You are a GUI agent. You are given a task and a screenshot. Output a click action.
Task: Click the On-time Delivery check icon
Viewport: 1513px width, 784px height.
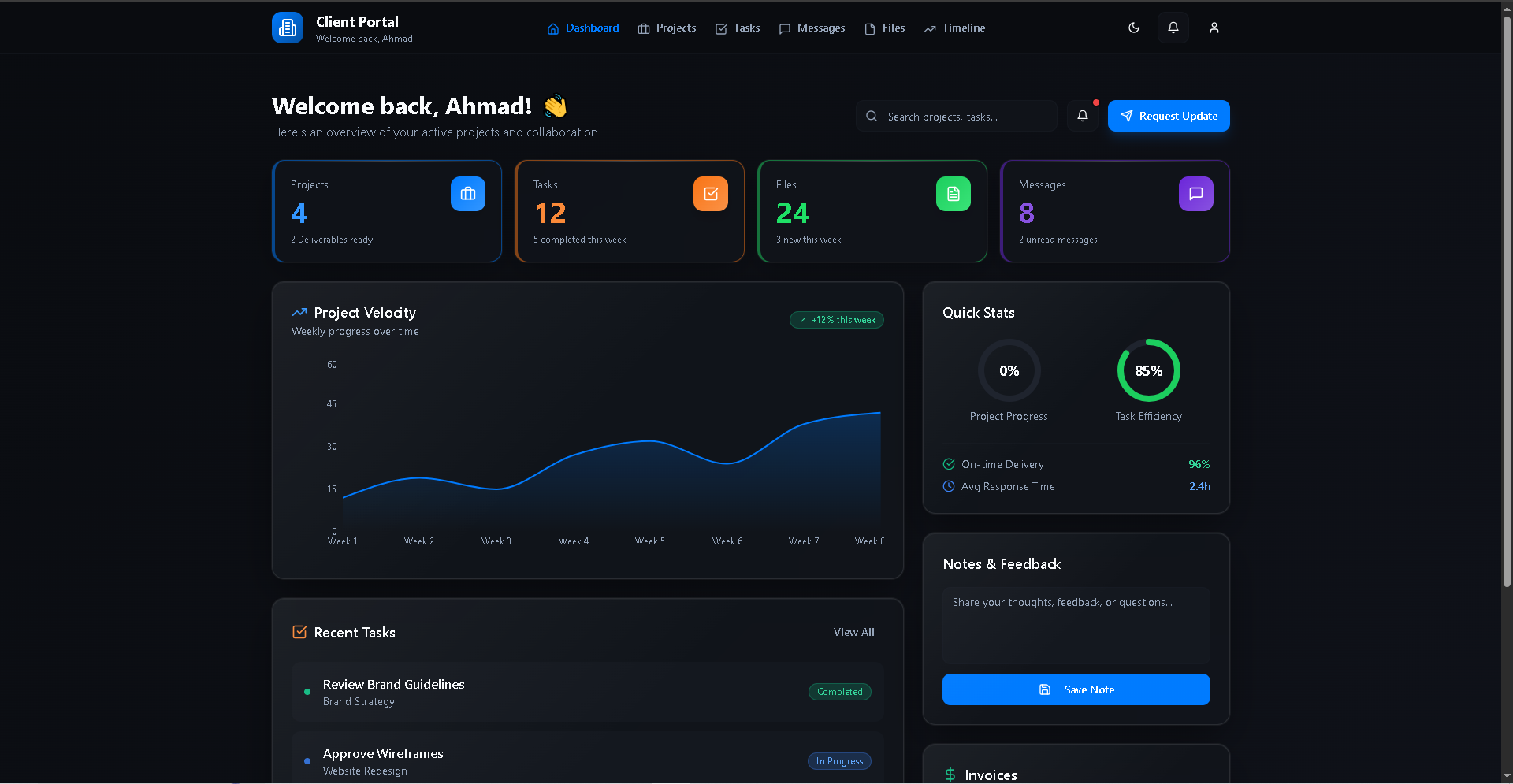pyautogui.click(x=949, y=464)
